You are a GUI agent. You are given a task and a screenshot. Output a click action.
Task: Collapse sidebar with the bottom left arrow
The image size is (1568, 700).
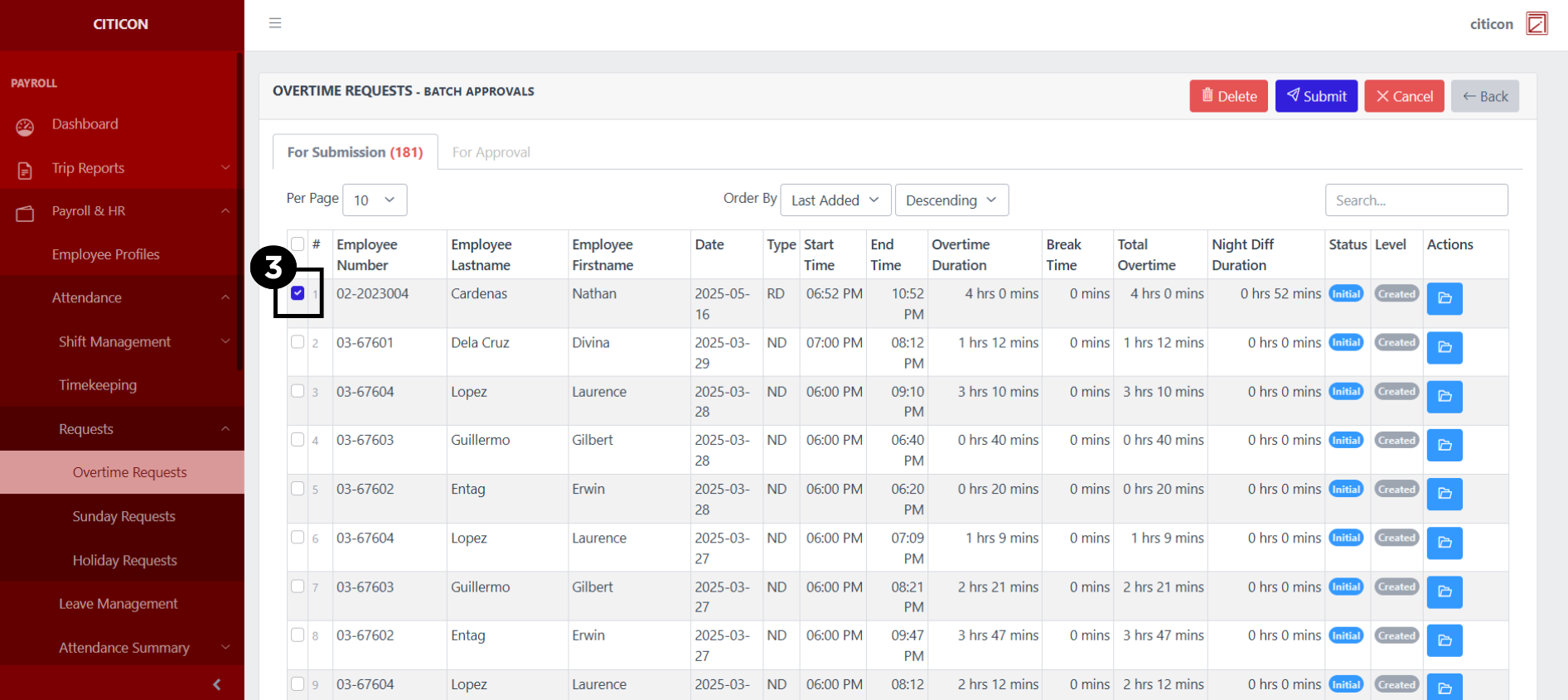[x=217, y=684]
